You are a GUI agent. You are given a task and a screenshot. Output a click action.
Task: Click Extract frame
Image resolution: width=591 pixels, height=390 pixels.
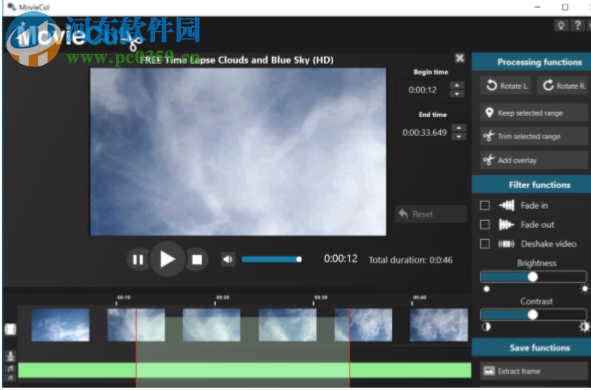coord(534,371)
